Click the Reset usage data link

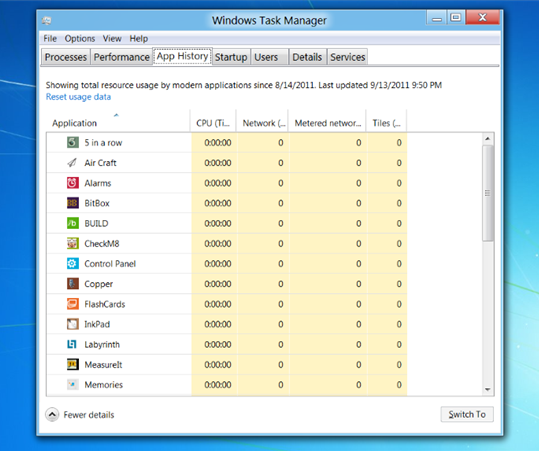(78, 97)
